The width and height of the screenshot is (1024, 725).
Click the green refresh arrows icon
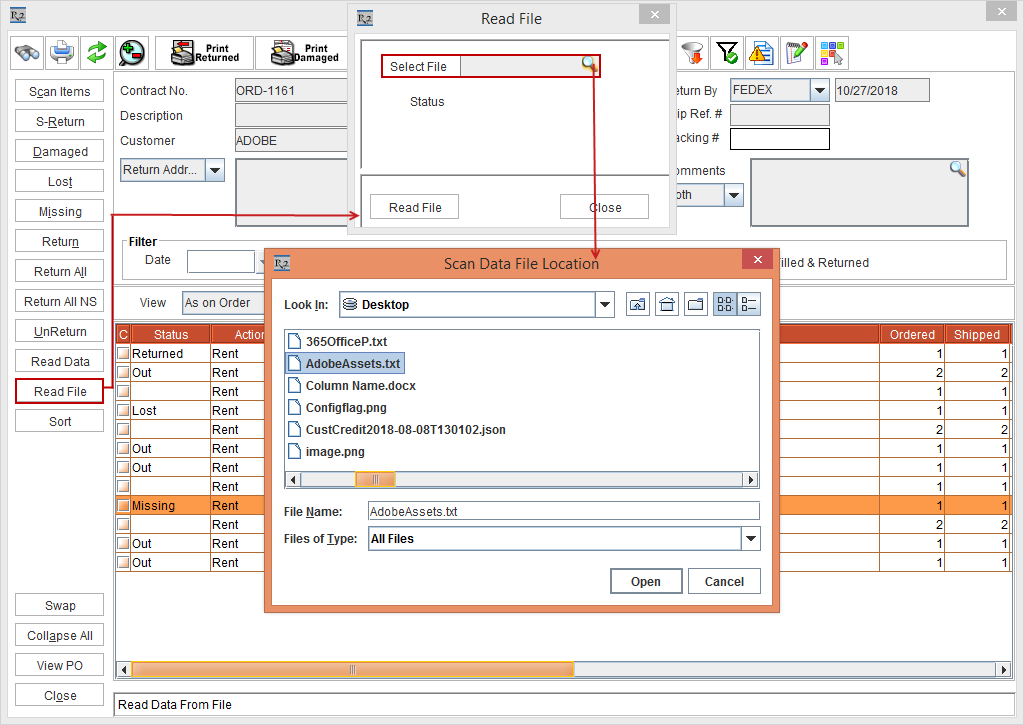point(96,52)
